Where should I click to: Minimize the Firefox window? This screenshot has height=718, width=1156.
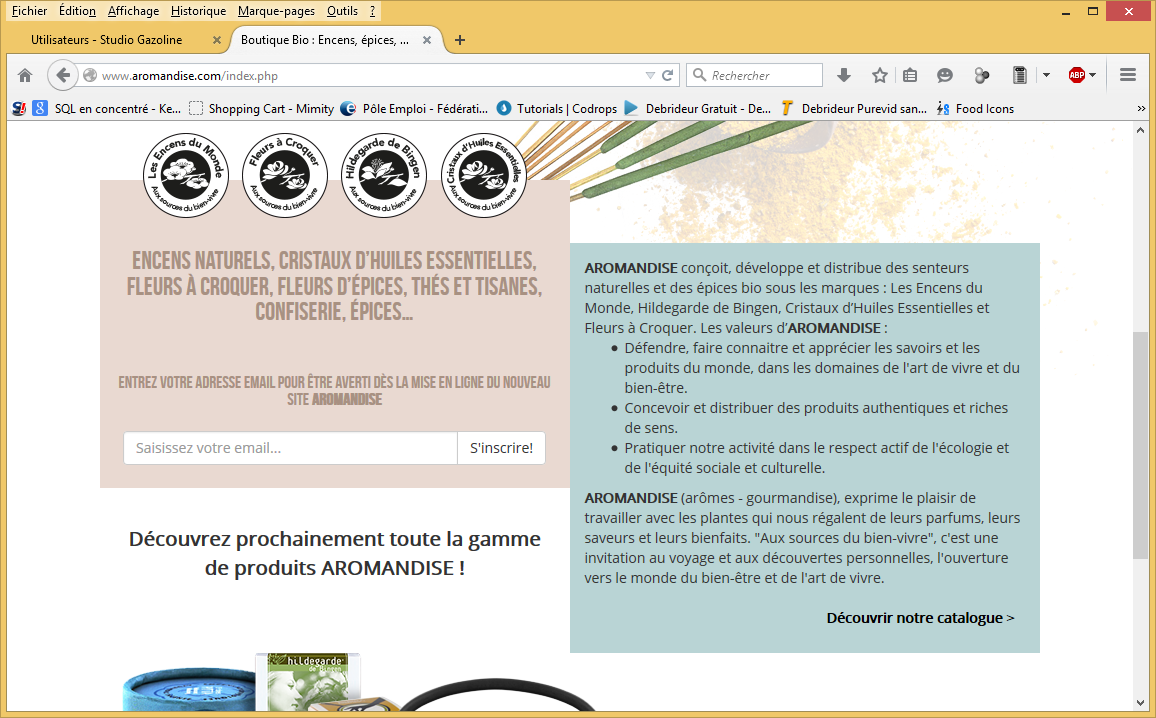click(x=1066, y=11)
